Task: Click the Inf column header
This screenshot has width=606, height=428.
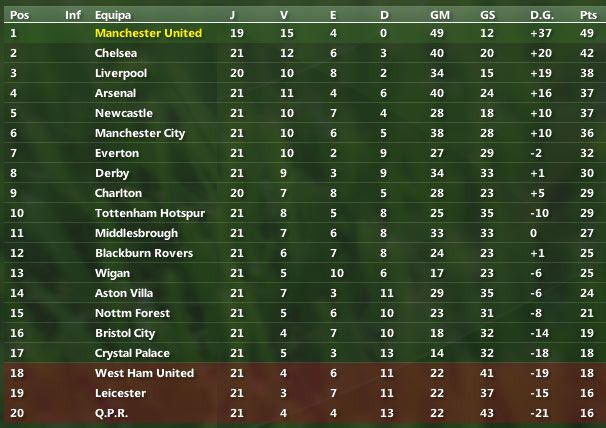Action: 73,15
